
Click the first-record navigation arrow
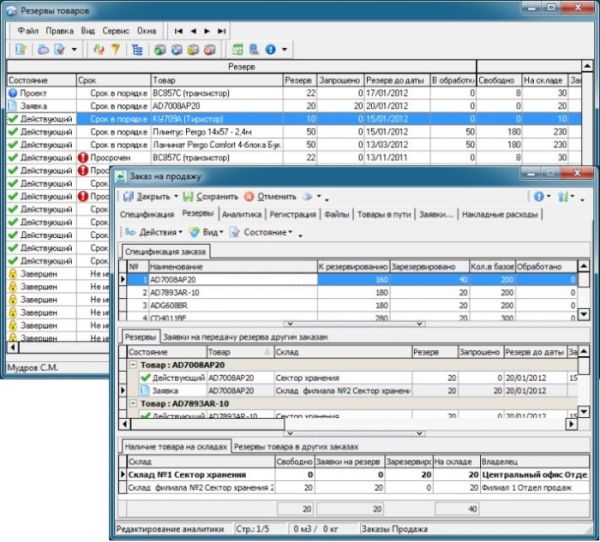[x=179, y=31]
